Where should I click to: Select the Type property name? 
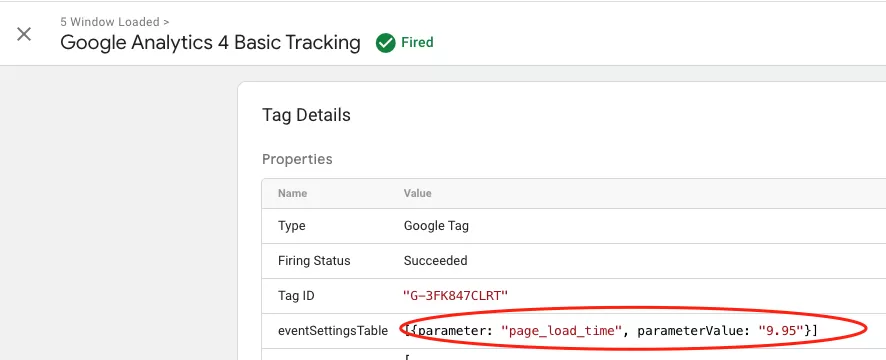[x=292, y=226]
